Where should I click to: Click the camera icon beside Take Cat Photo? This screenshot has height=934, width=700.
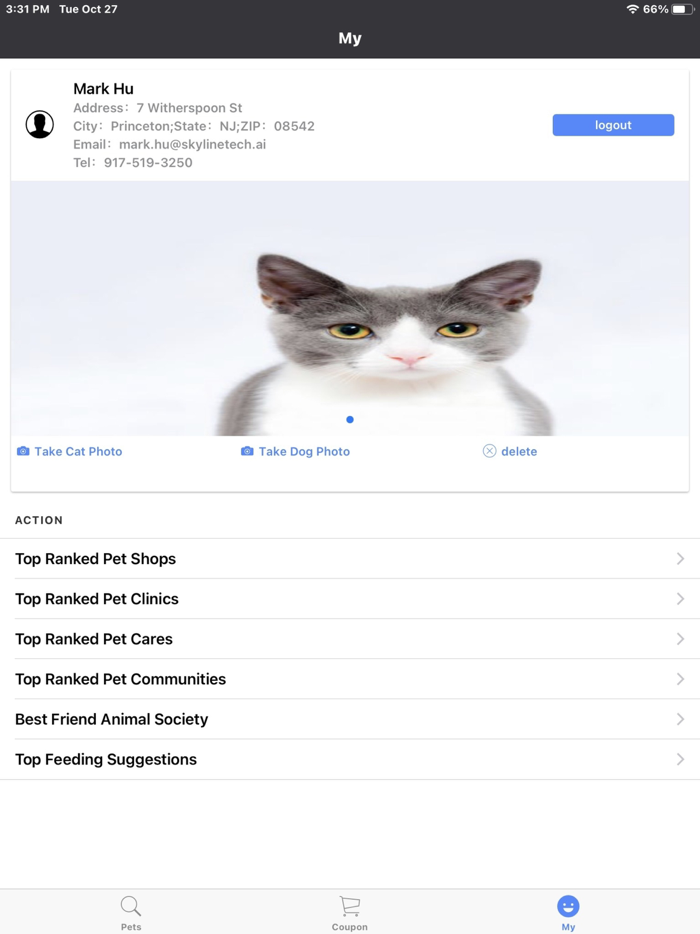pyautogui.click(x=23, y=451)
